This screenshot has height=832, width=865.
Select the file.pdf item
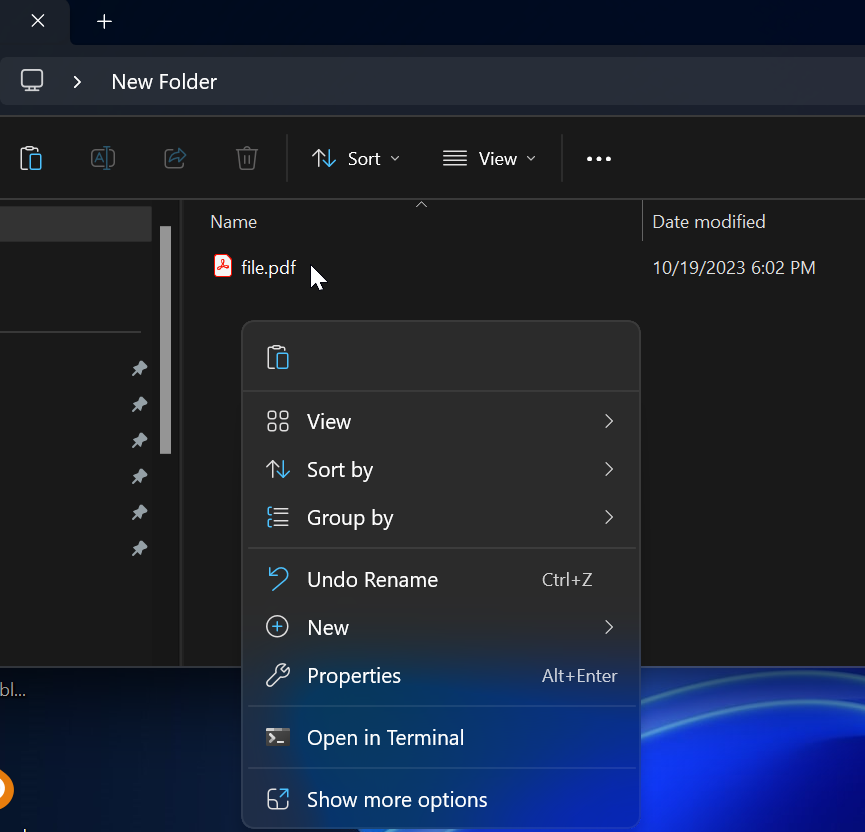[x=269, y=268]
